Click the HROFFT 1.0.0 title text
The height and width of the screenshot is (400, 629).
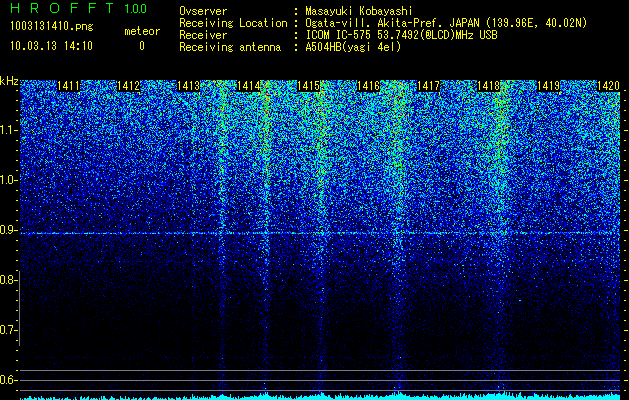point(78,8)
